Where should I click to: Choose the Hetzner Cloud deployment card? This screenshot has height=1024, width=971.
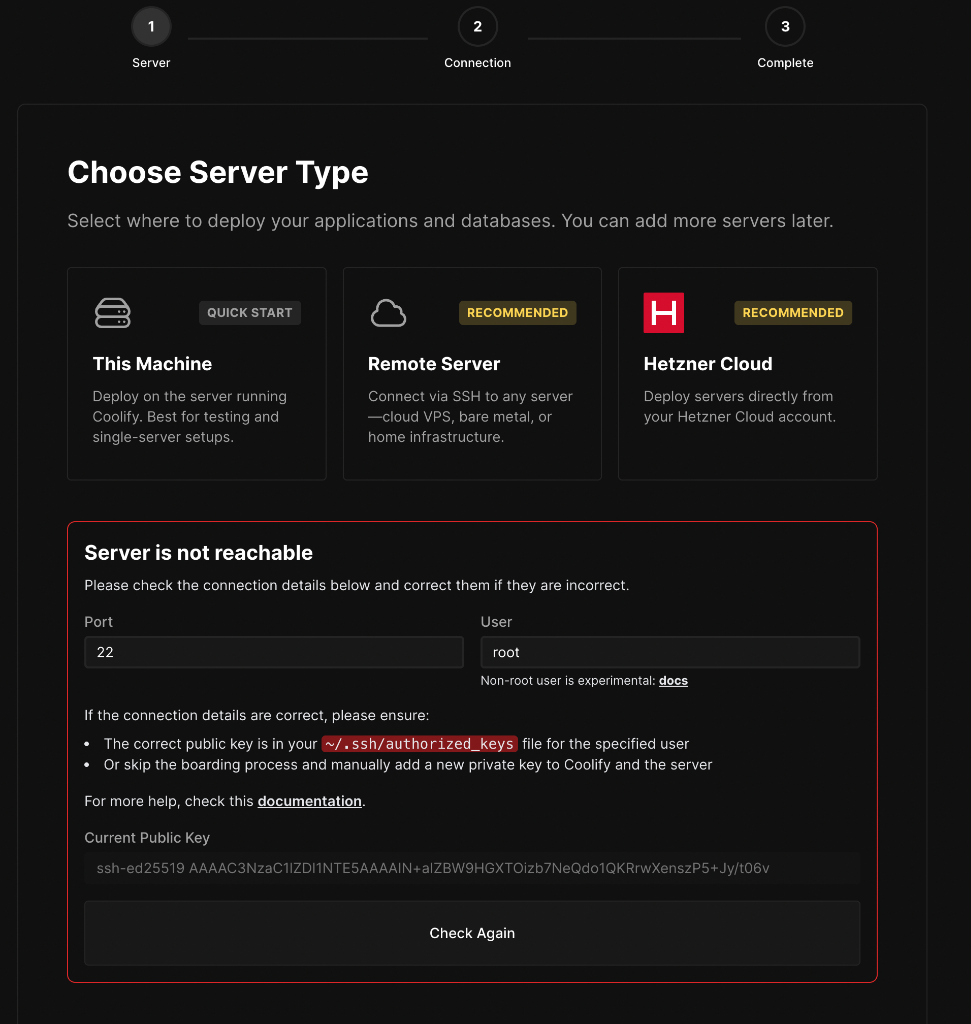pyautogui.click(x=747, y=373)
